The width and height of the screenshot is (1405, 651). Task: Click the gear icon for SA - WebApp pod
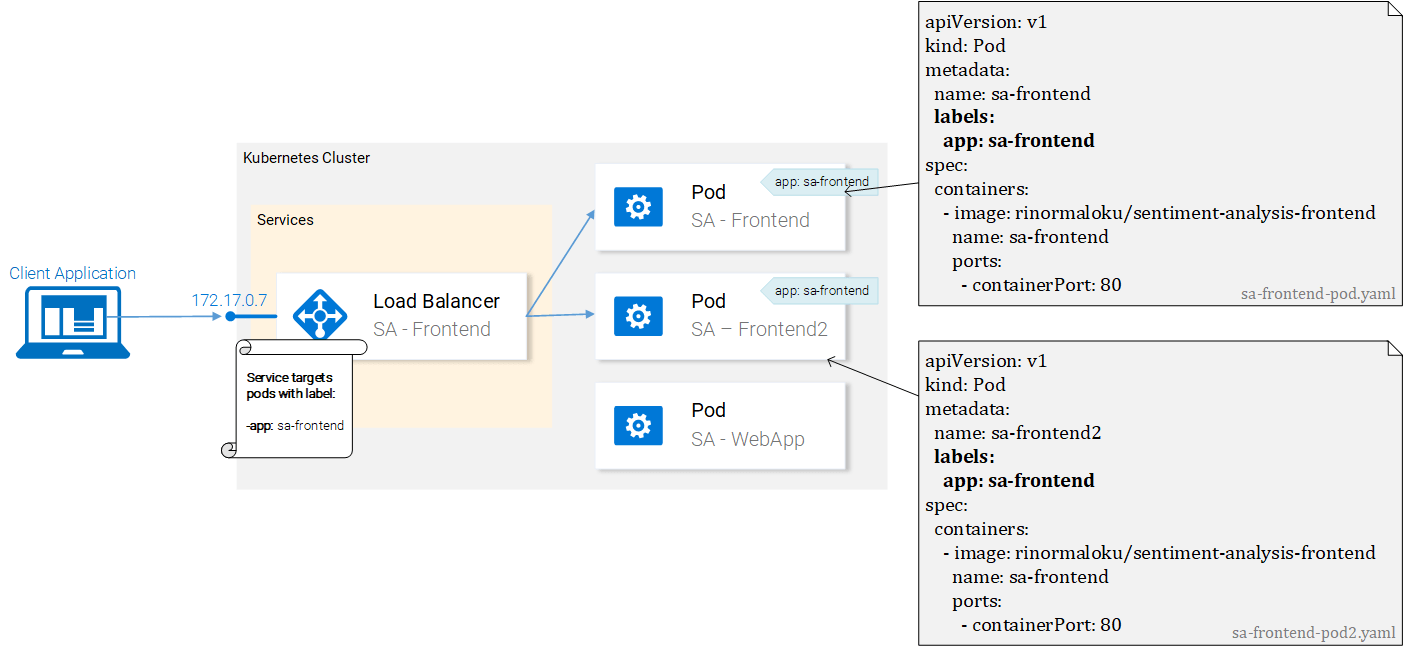tap(637, 426)
